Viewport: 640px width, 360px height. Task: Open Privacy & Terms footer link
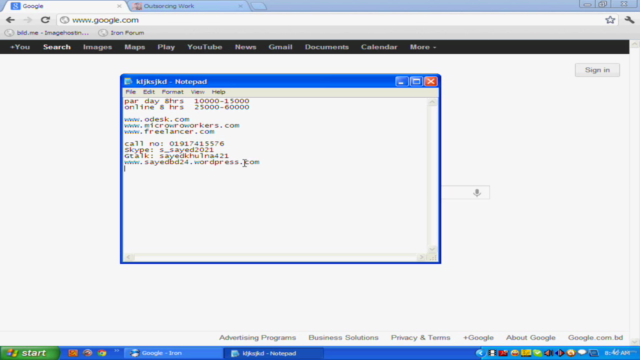click(x=420, y=338)
